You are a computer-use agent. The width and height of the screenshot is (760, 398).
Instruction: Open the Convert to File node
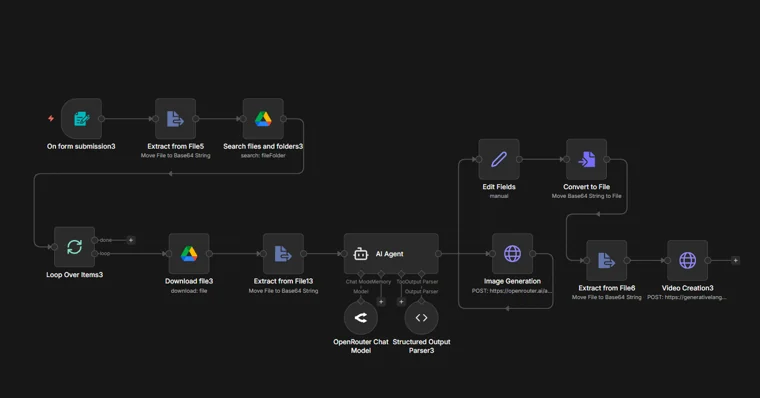pyautogui.click(x=586, y=159)
